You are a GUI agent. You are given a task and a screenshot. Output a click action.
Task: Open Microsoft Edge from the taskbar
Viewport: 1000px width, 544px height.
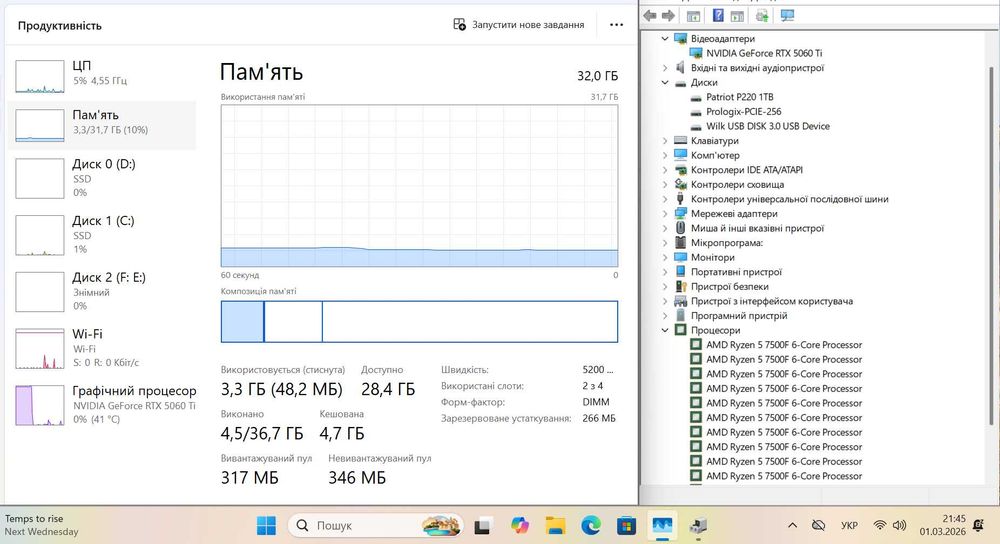click(x=591, y=526)
